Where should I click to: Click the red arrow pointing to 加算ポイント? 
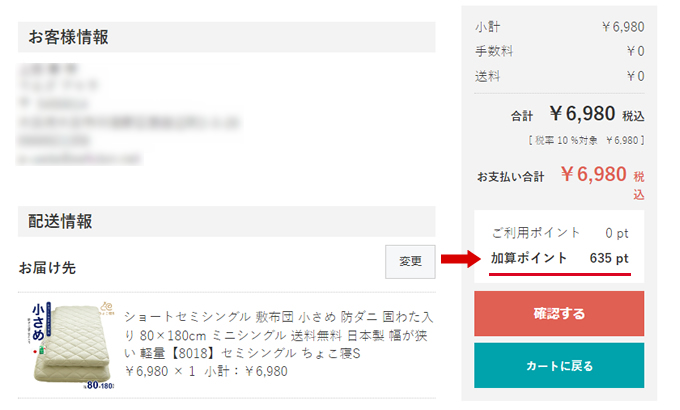461,259
